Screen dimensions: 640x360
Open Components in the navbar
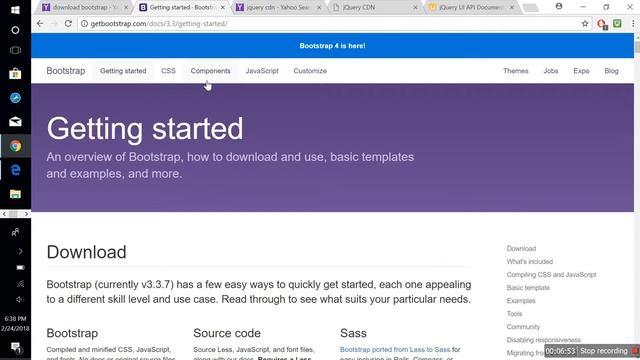pyautogui.click(x=211, y=71)
